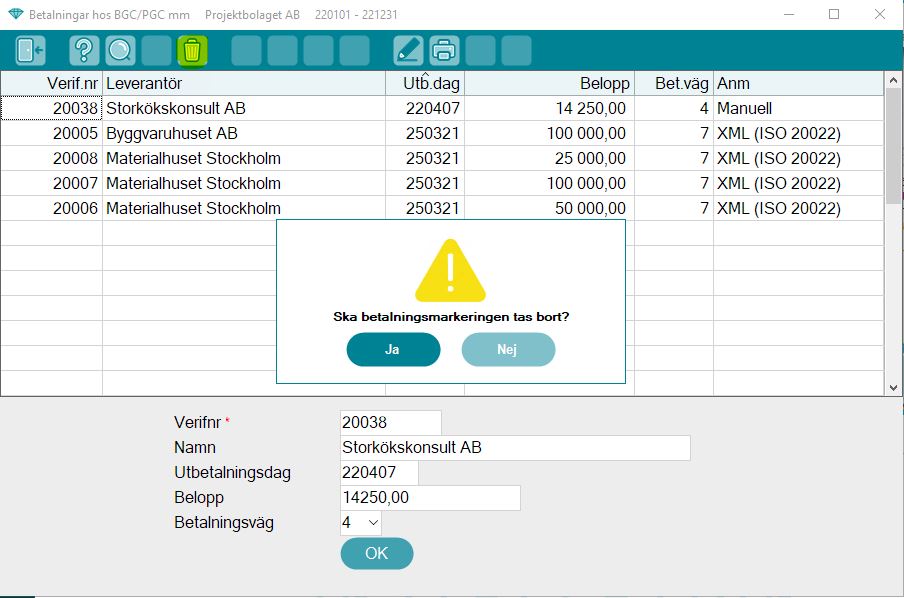The height and width of the screenshot is (598, 904).
Task: Click the pencil edit icon
Action: (408, 51)
